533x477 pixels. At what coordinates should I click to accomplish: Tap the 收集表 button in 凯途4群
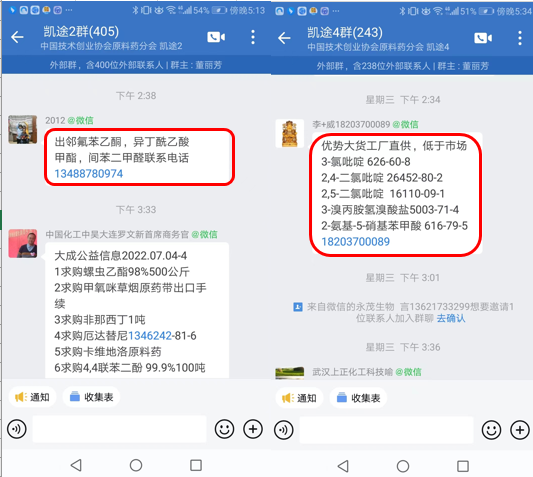(358, 398)
